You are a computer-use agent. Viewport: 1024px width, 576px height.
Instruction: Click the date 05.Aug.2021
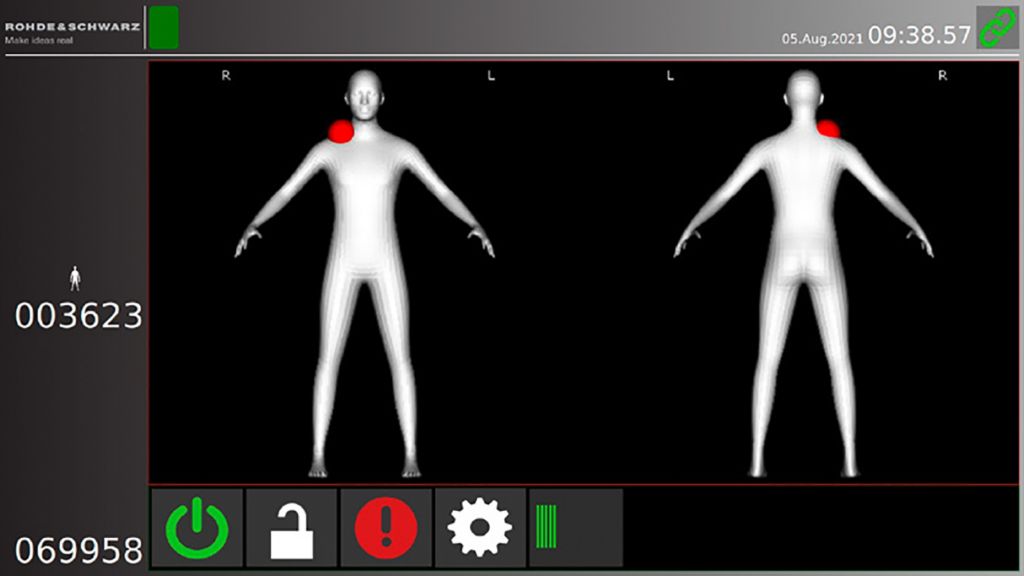pyautogui.click(x=821, y=39)
